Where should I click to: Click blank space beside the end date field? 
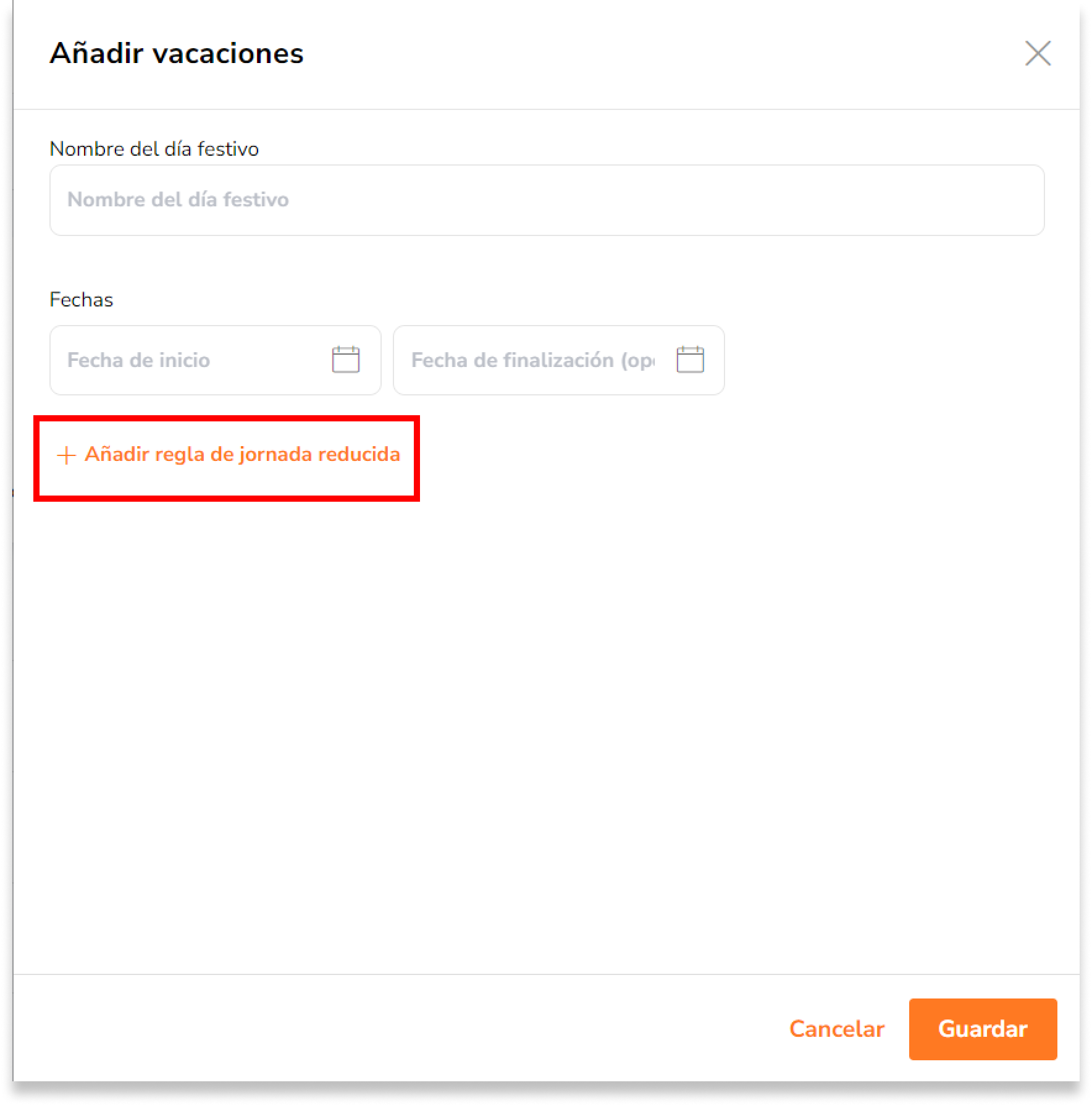tap(902, 360)
